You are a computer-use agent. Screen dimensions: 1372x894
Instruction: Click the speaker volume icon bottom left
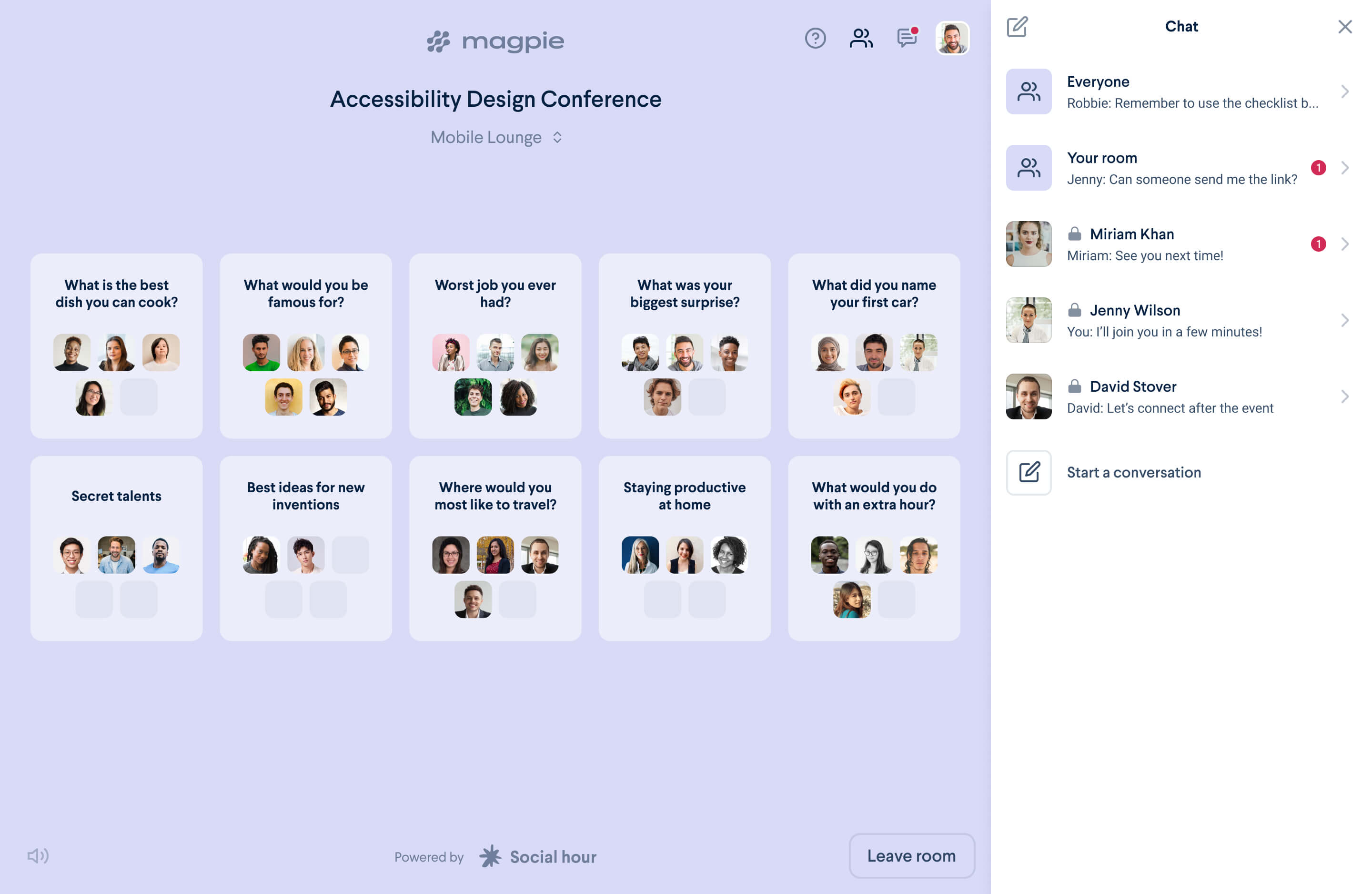point(37,856)
